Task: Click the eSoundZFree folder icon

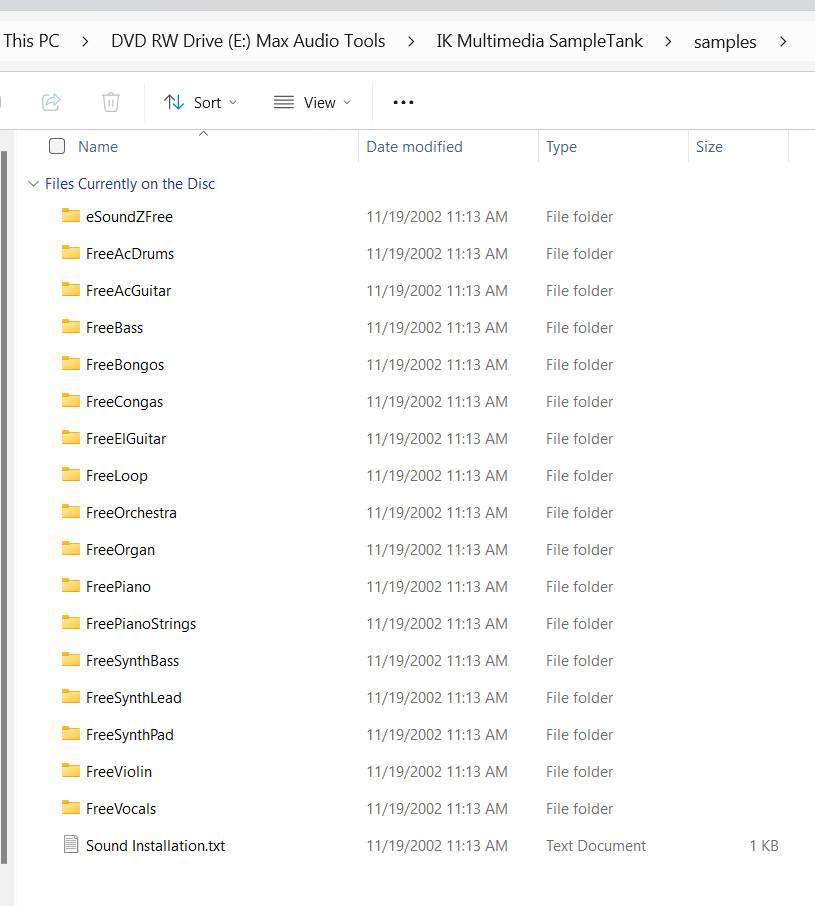Action: tap(70, 216)
